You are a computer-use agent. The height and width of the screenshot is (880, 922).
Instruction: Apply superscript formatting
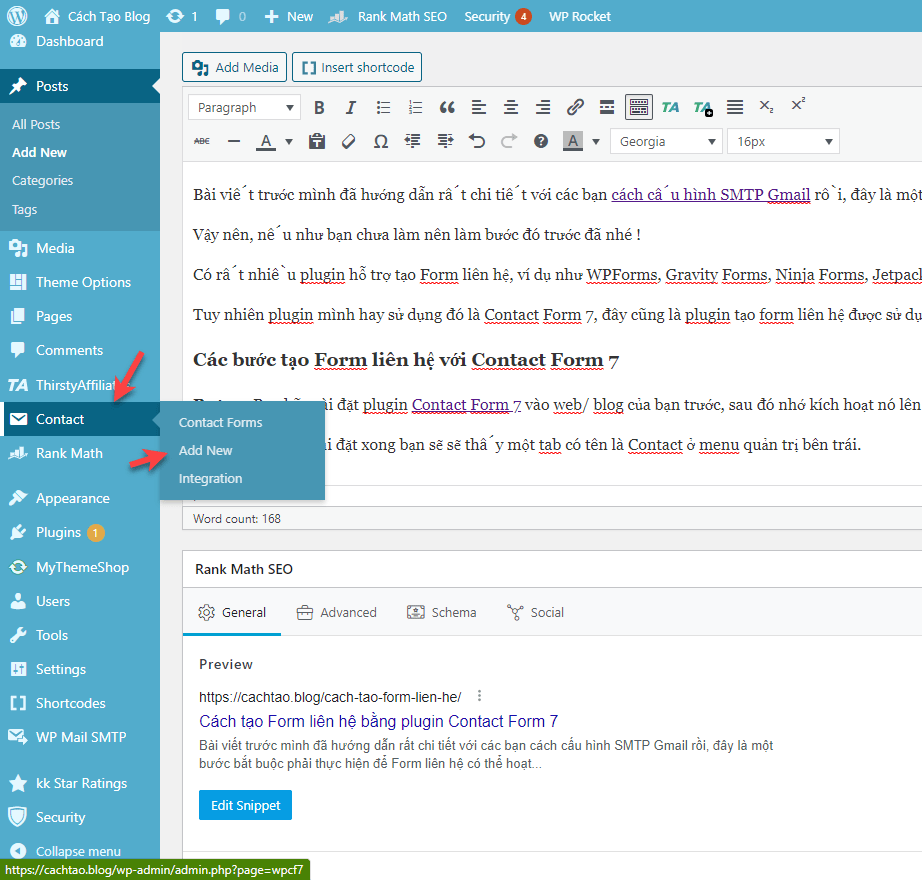(x=798, y=105)
